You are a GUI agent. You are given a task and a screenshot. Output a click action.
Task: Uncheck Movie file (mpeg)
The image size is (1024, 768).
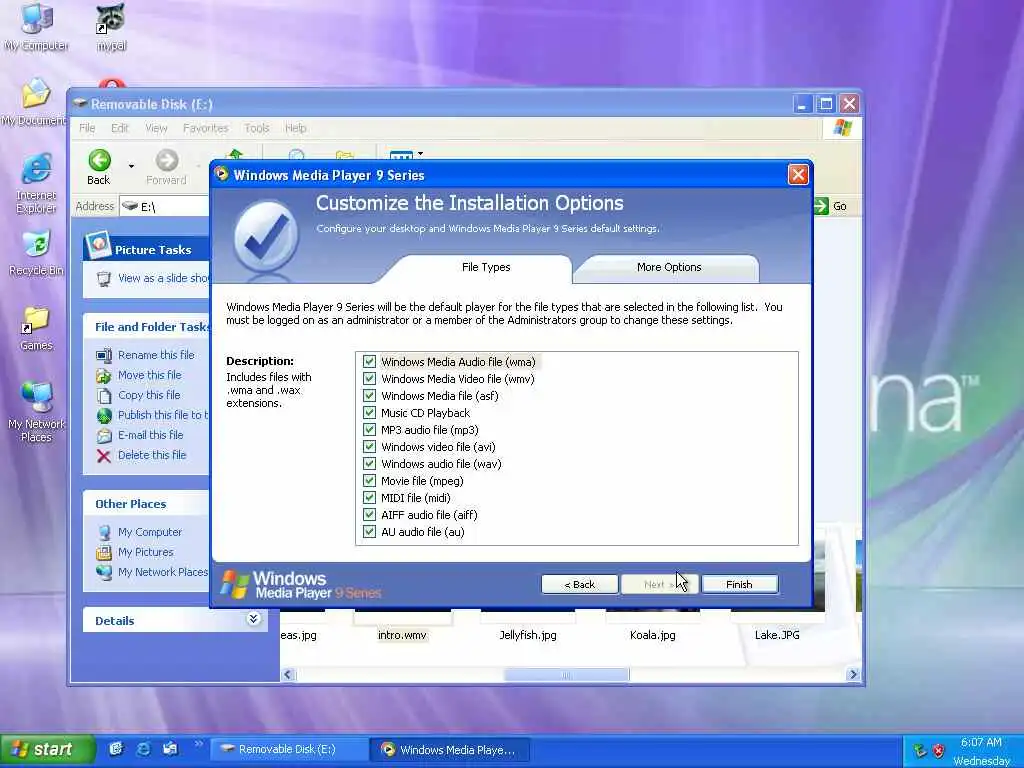point(370,481)
